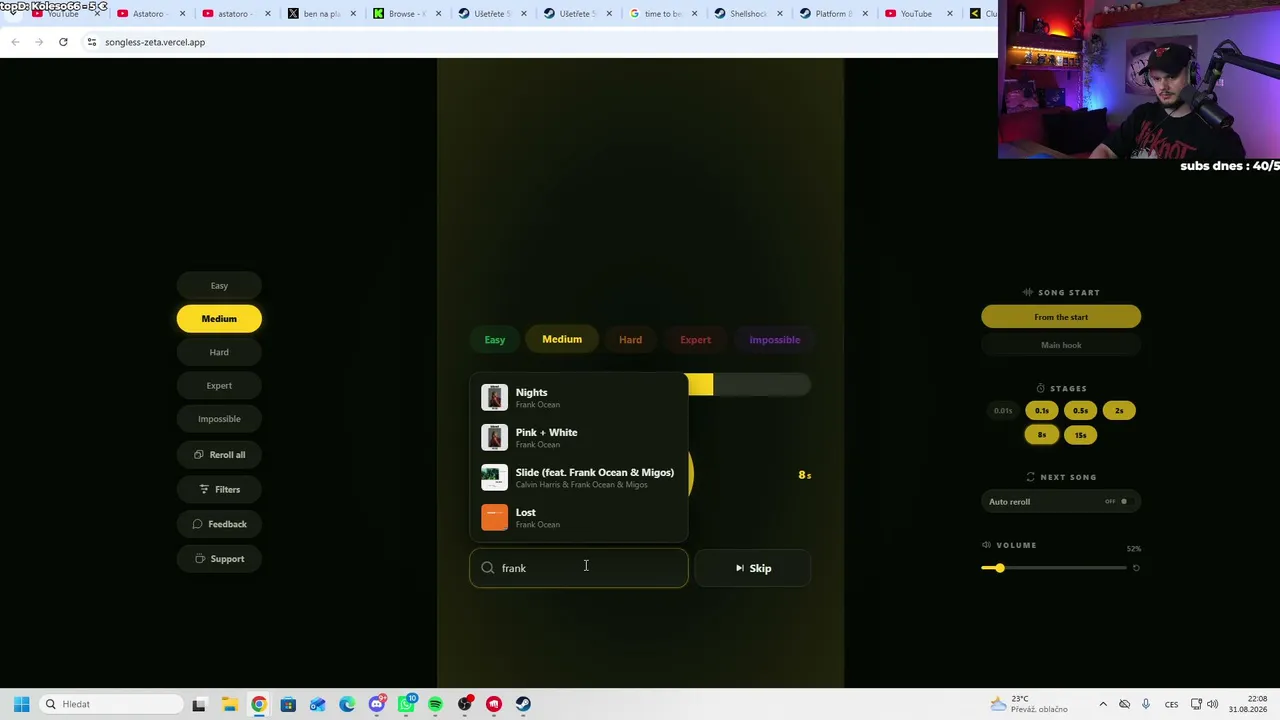Switch to the Easy tab above the search
This screenshot has width=1280, height=720.
pyautogui.click(x=495, y=340)
